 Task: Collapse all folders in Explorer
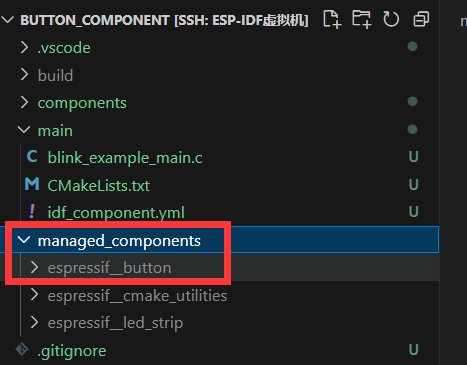(x=421, y=19)
